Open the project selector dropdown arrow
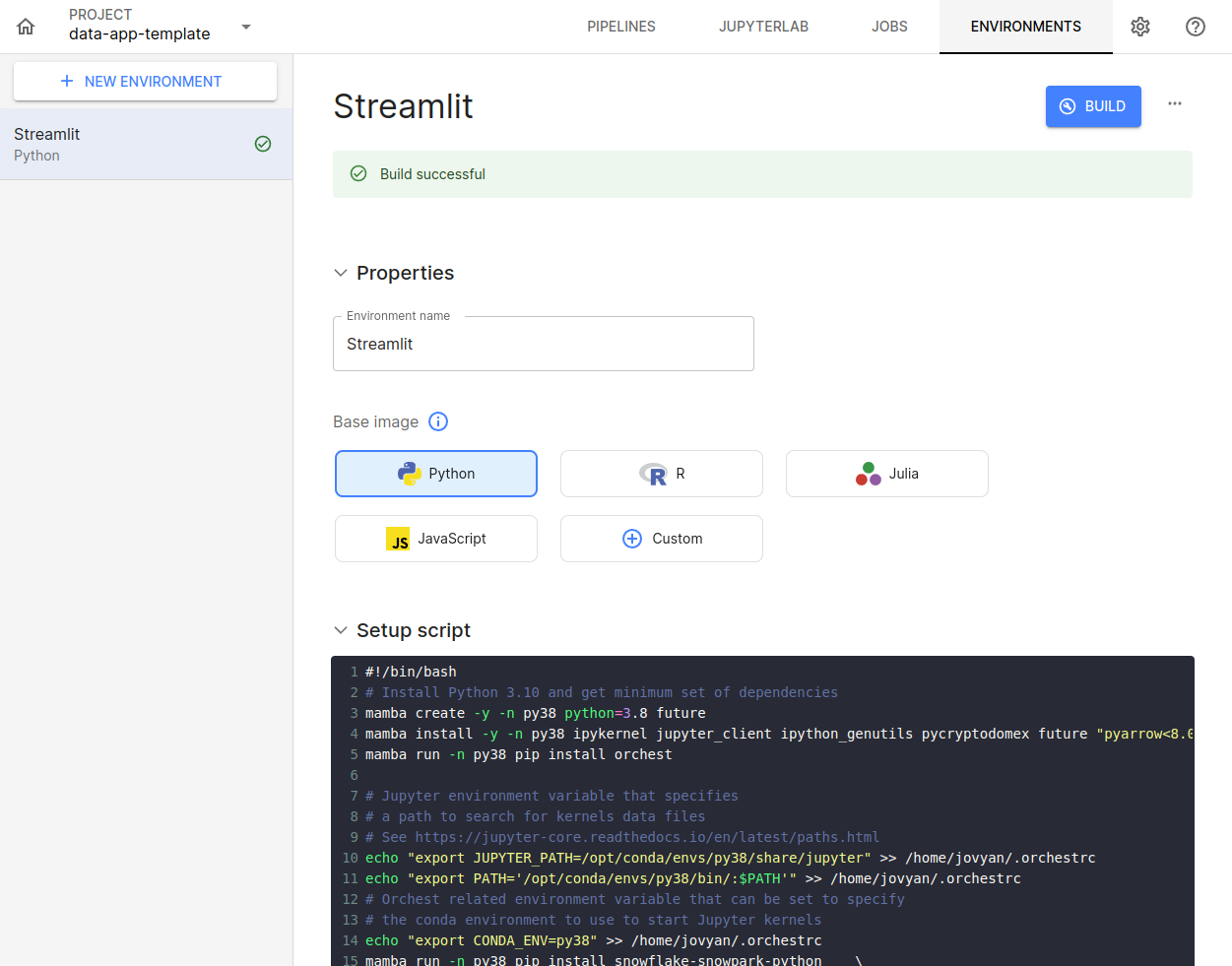 tap(246, 27)
